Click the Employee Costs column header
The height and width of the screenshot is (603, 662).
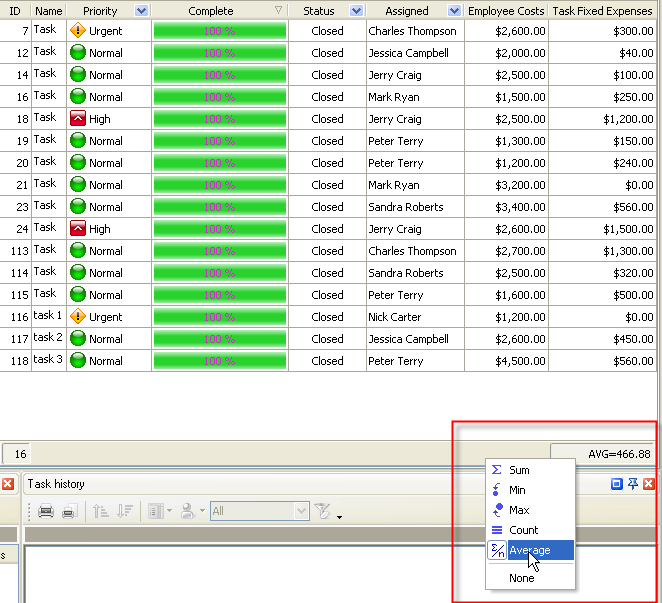[x=506, y=11]
